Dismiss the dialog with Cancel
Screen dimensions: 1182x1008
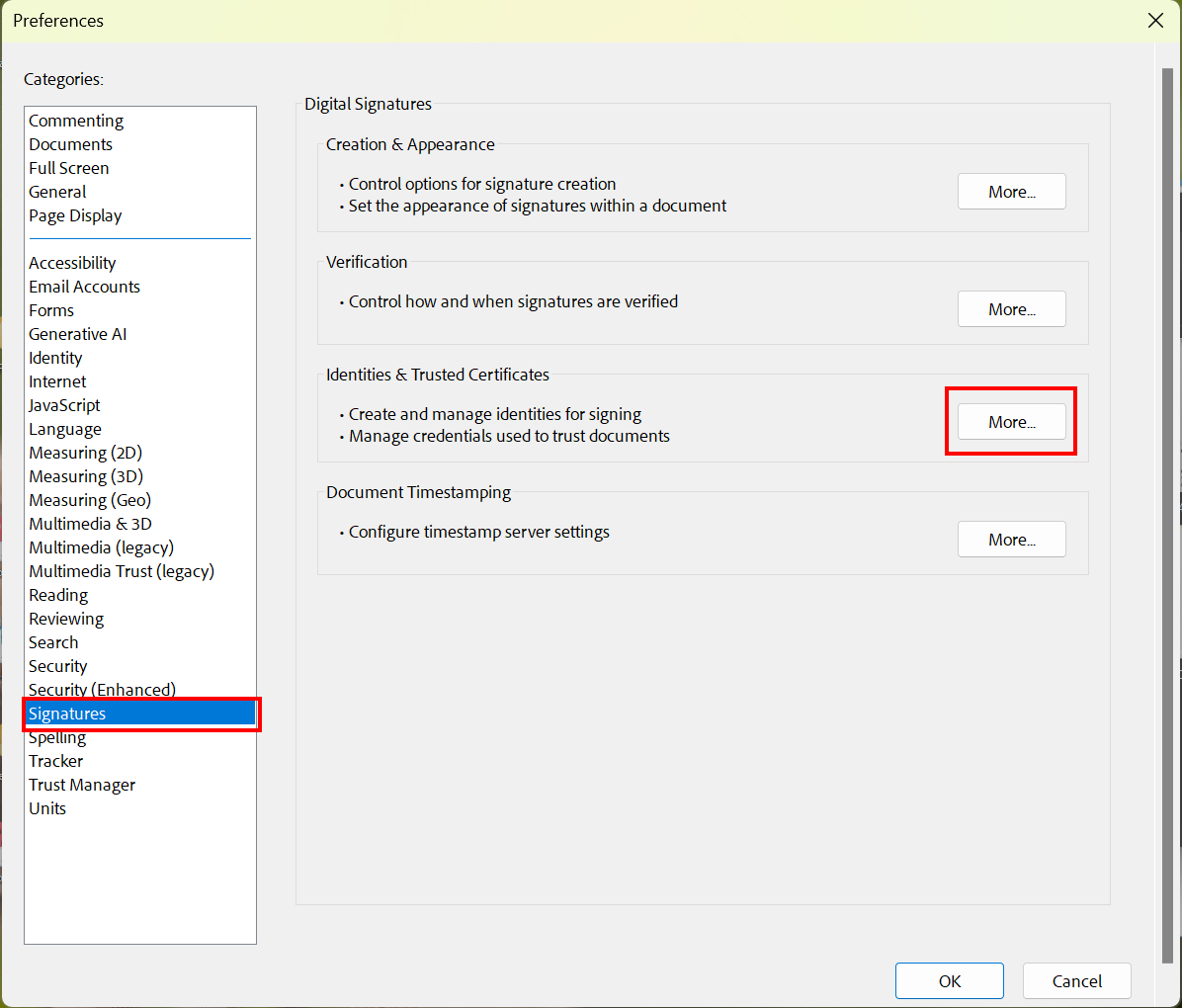tap(1076, 980)
